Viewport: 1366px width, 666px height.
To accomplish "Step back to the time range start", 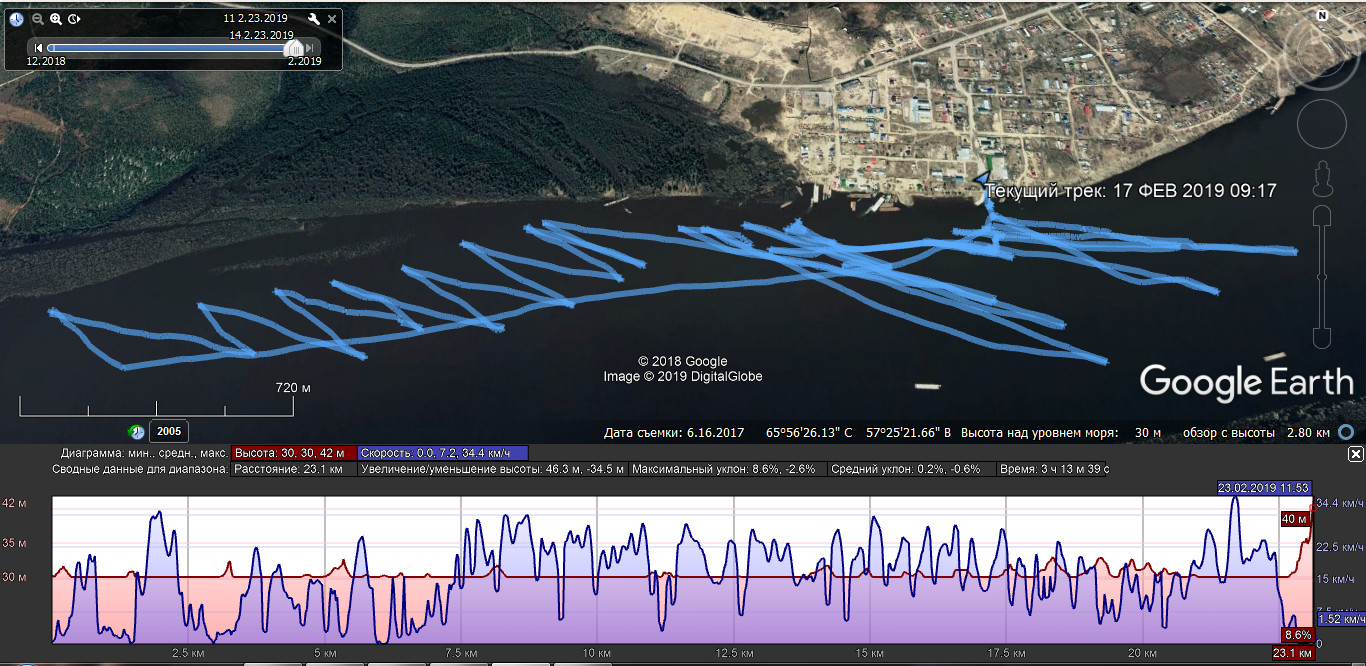I will [x=38, y=47].
